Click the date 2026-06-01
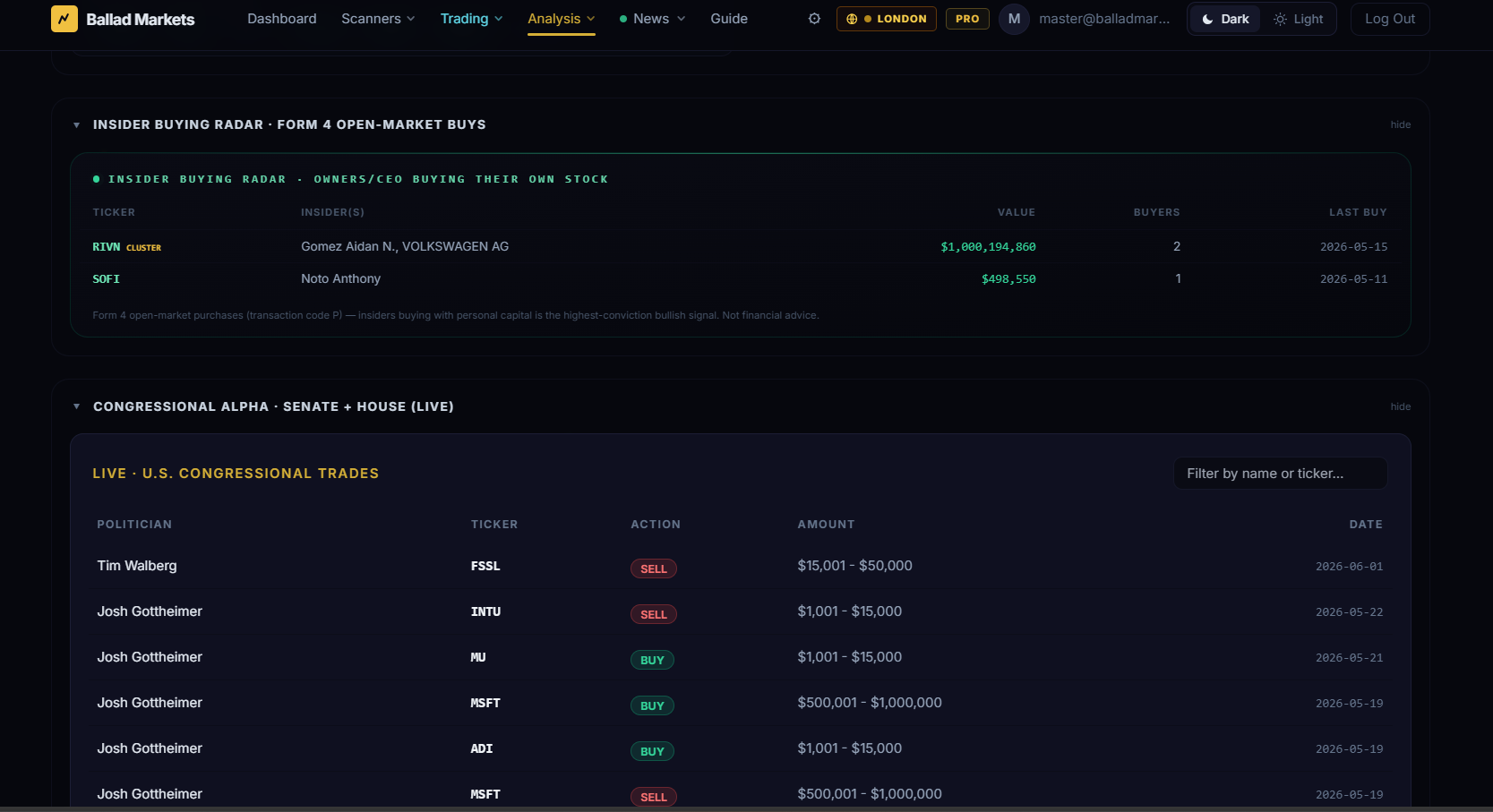 coord(1349,568)
